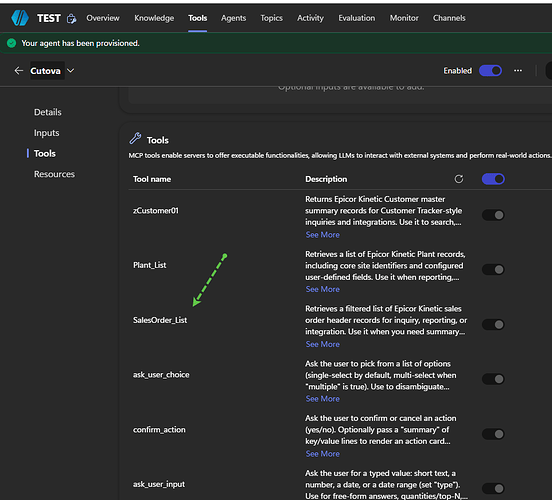Click the green checkmark success icon

pos(12,43)
